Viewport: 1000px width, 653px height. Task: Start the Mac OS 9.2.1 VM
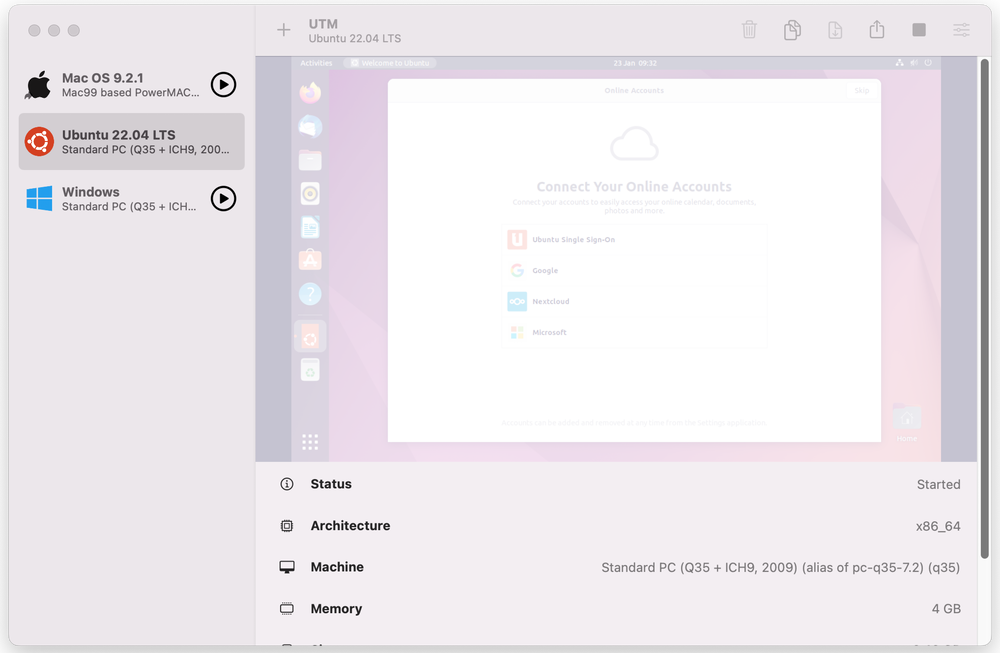[x=223, y=85]
